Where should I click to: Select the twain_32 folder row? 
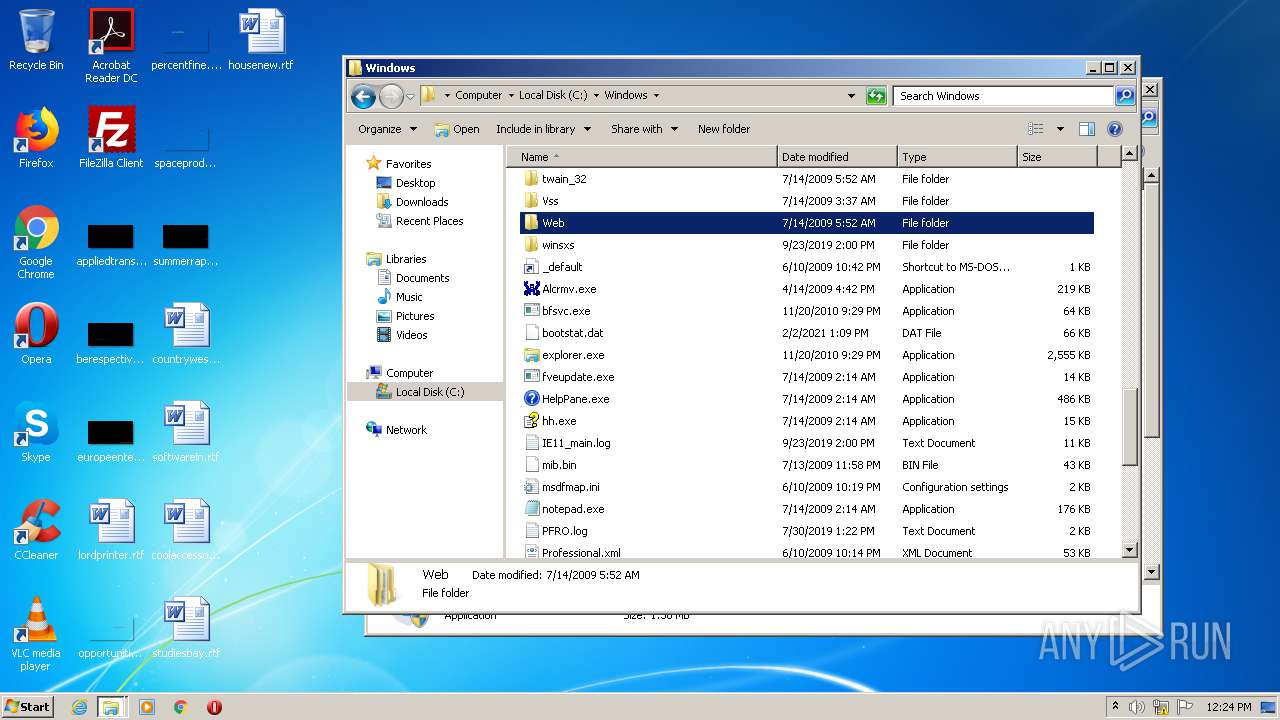[x=808, y=179]
